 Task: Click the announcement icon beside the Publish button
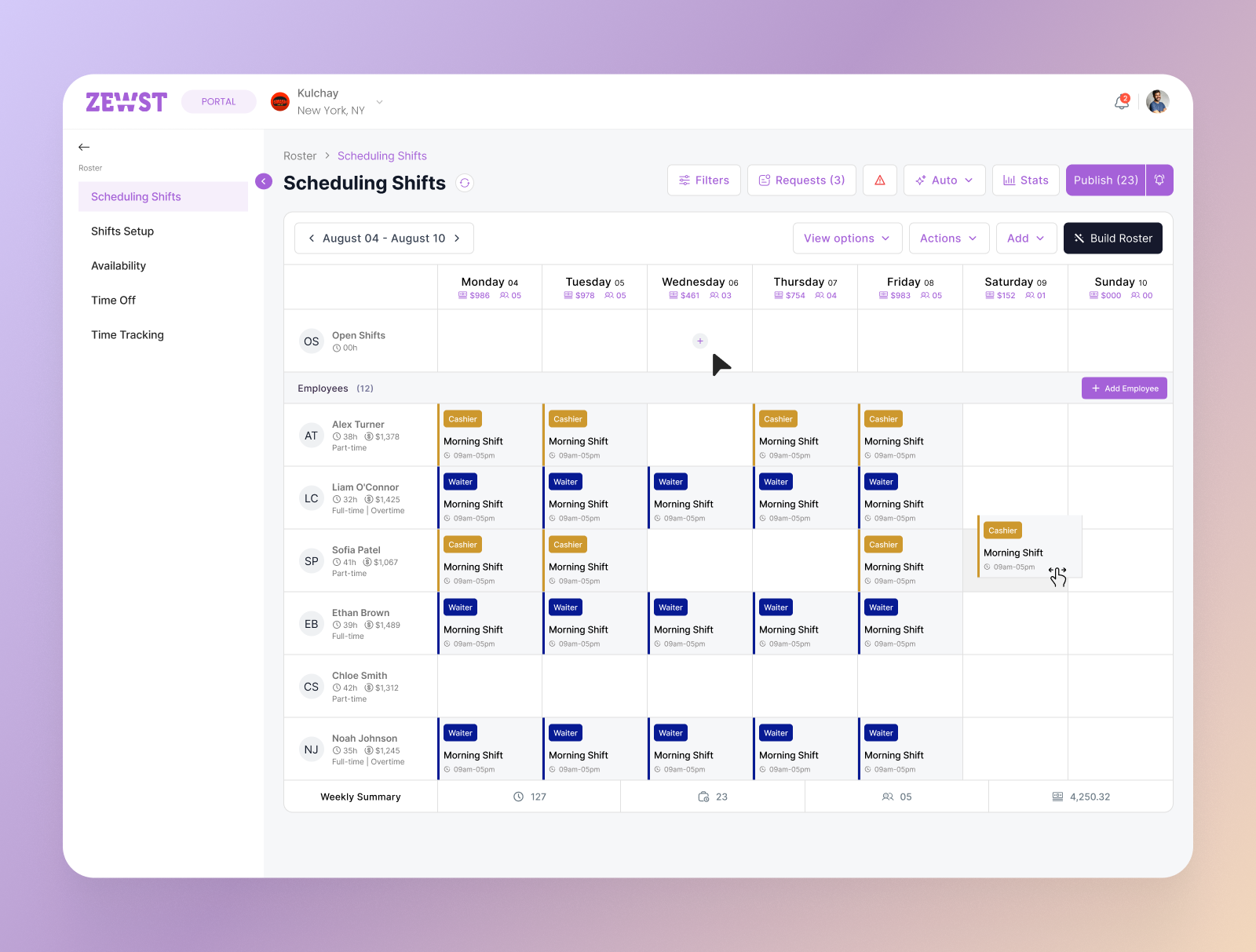click(1159, 180)
